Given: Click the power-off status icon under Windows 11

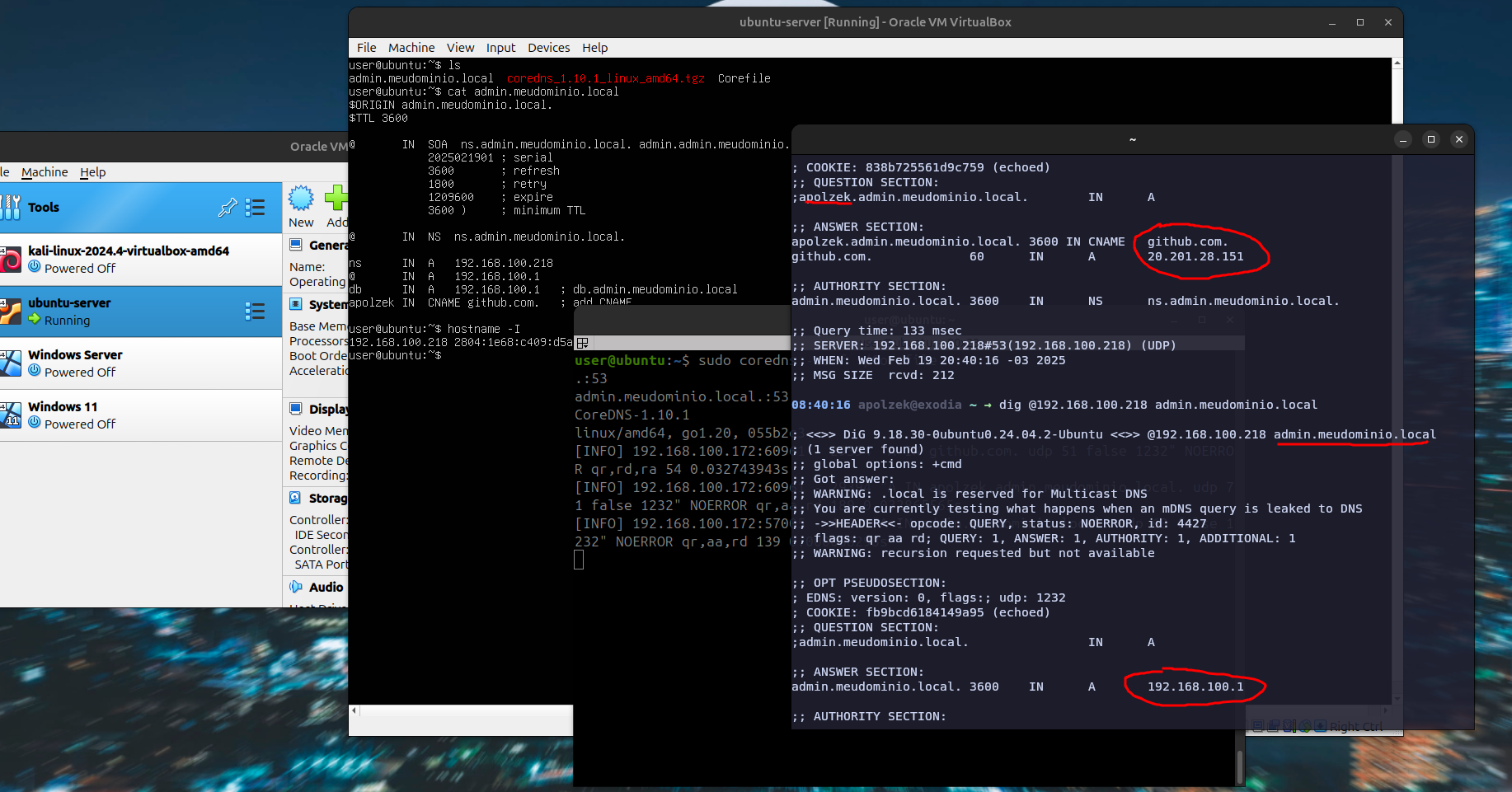Looking at the screenshot, I should [x=35, y=423].
